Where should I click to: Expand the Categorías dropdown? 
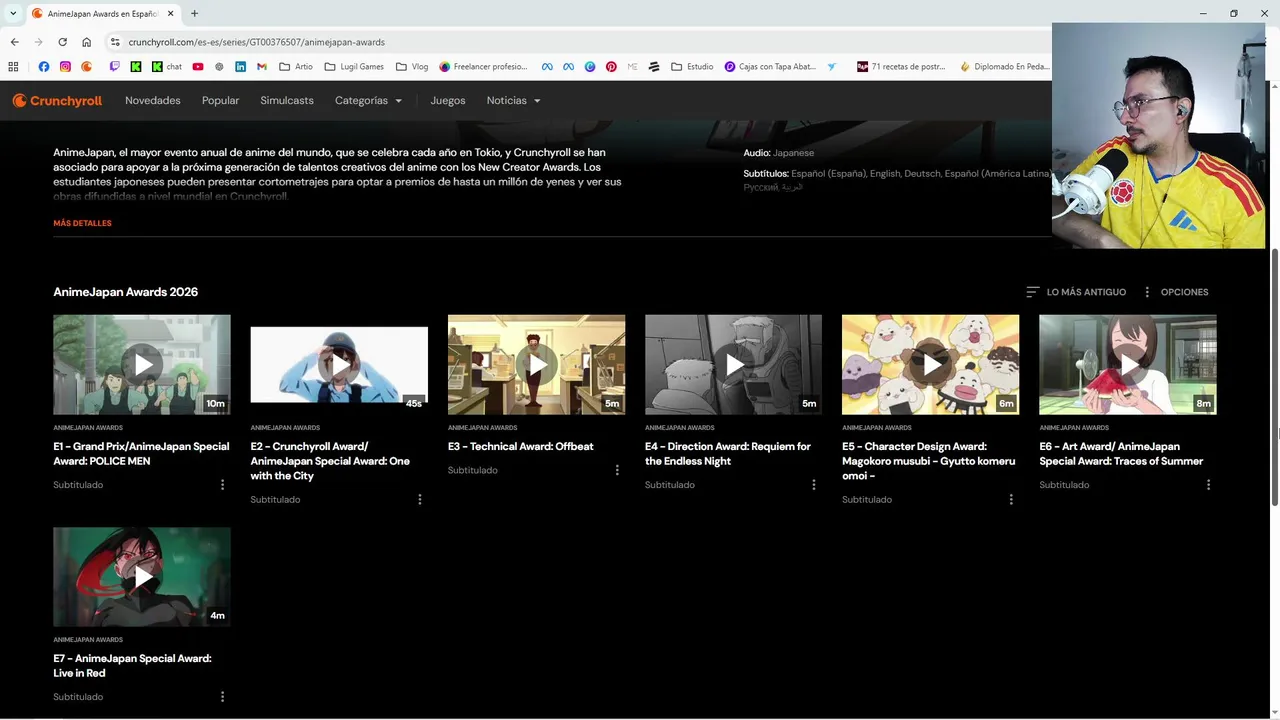tap(368, 101)
